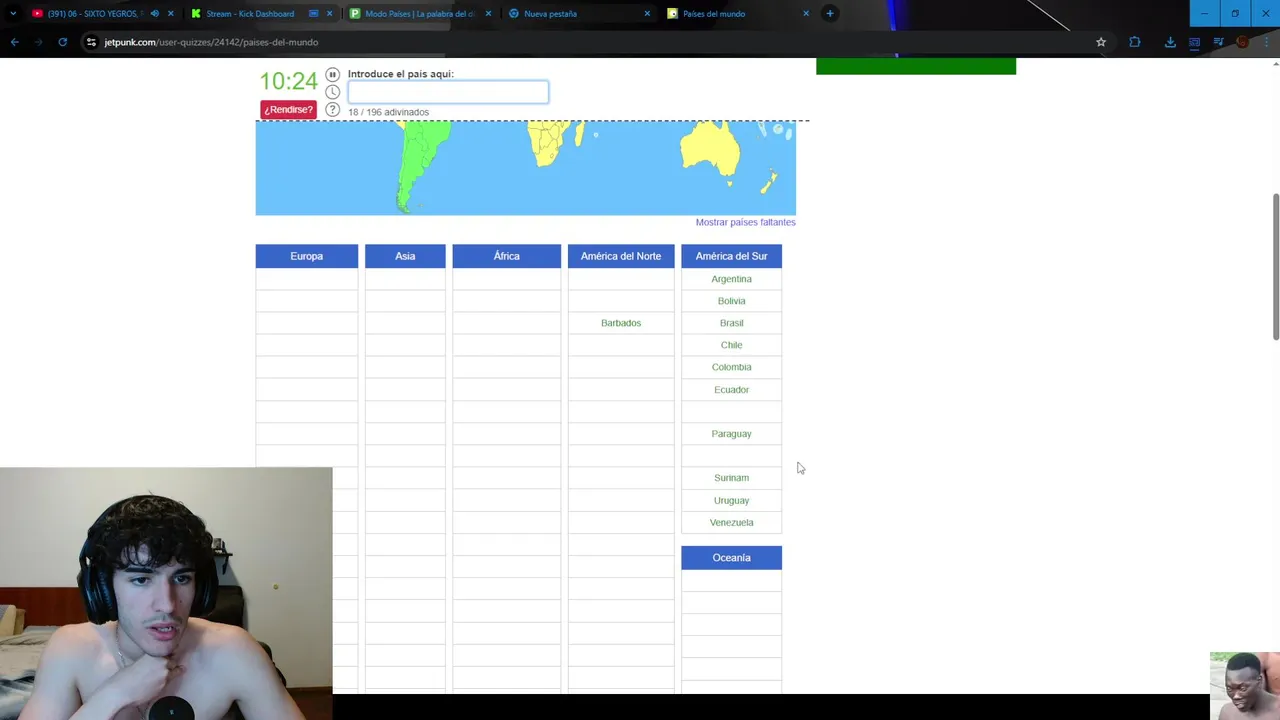1280x720 pixels.
Task: Focus the country name input field
Action: (x=448, y=92)
